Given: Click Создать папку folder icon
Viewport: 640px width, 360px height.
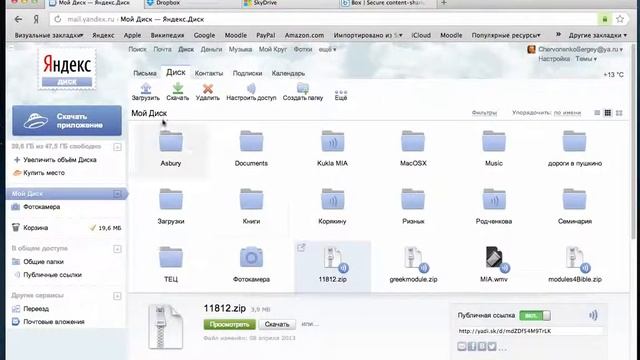Looking at the screenshot, I should (x=303, y=88).
